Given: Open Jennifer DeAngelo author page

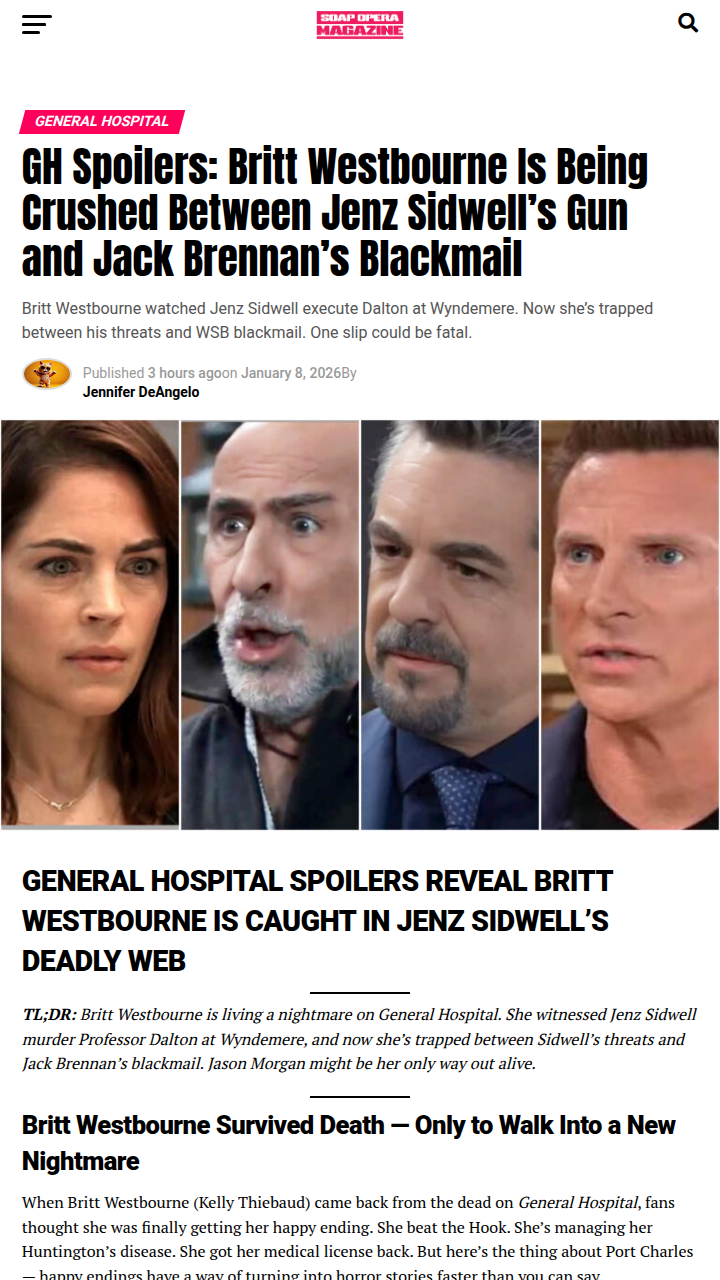Looking at the screenshot, I should click(x=141, y=392).
